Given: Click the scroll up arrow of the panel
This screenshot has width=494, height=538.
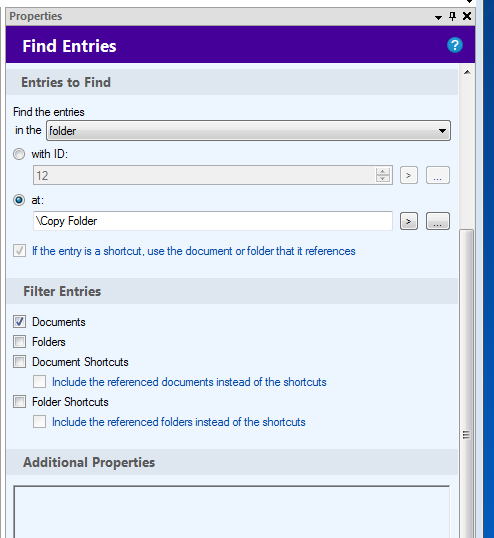Looking at the screenshot, I should click(467, 72).
